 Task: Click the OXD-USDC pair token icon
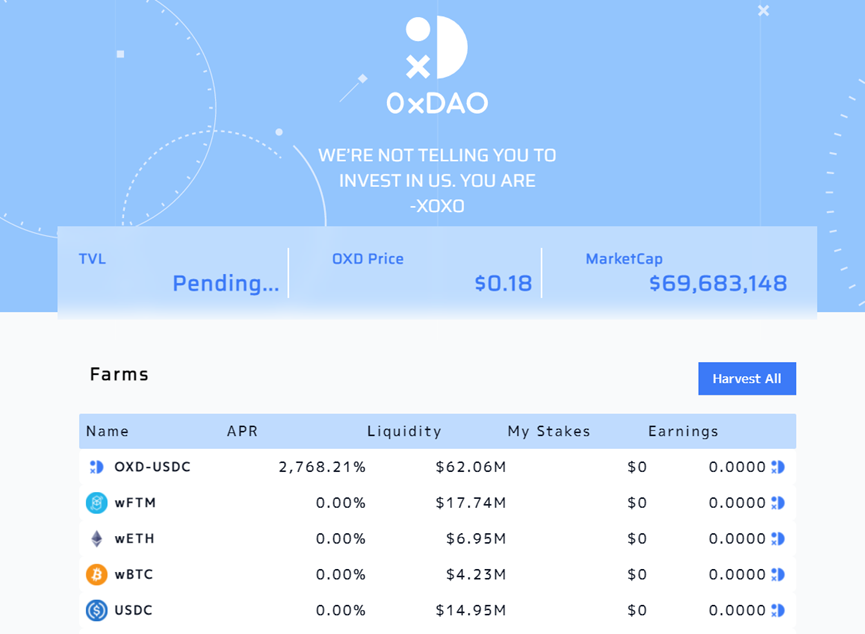(x=97, y=467)
